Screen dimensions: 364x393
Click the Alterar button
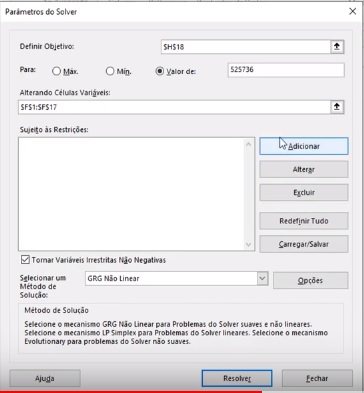click(304, 170)
